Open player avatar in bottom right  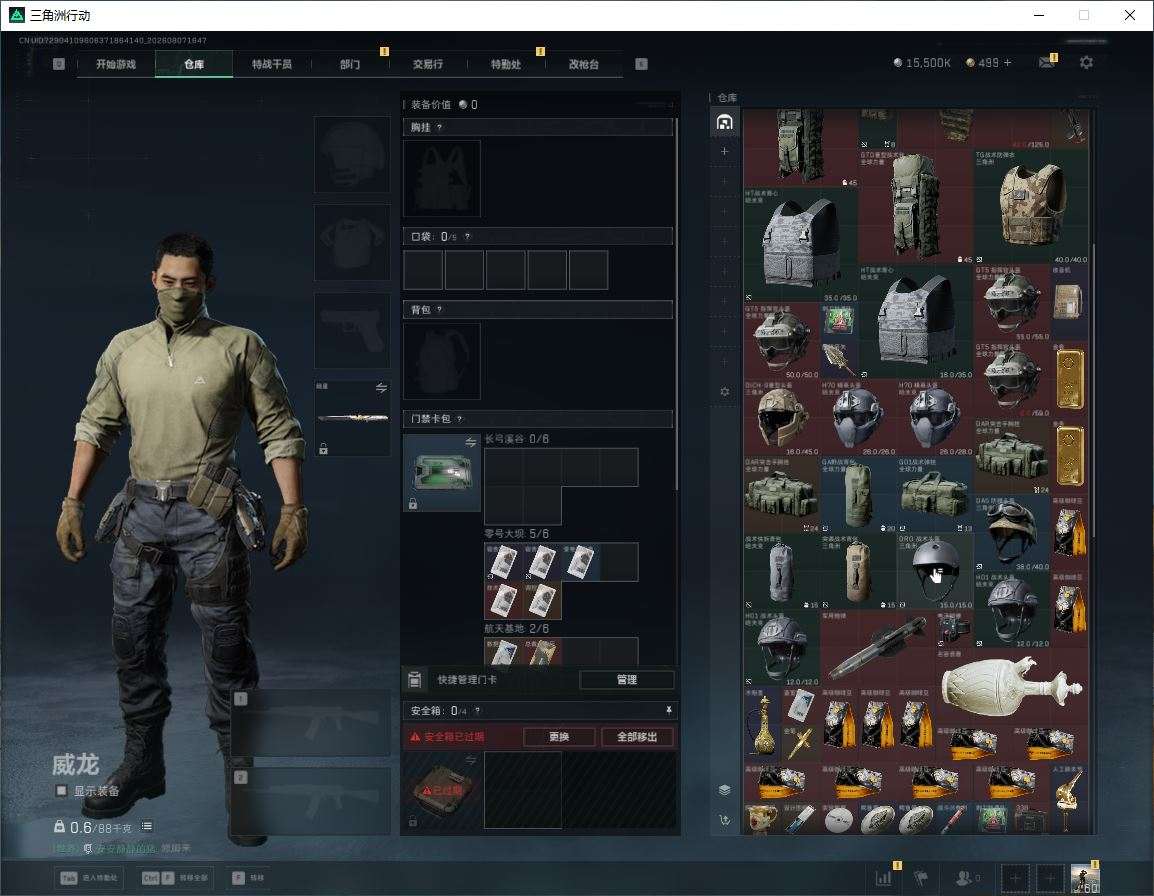[1085, 878]
